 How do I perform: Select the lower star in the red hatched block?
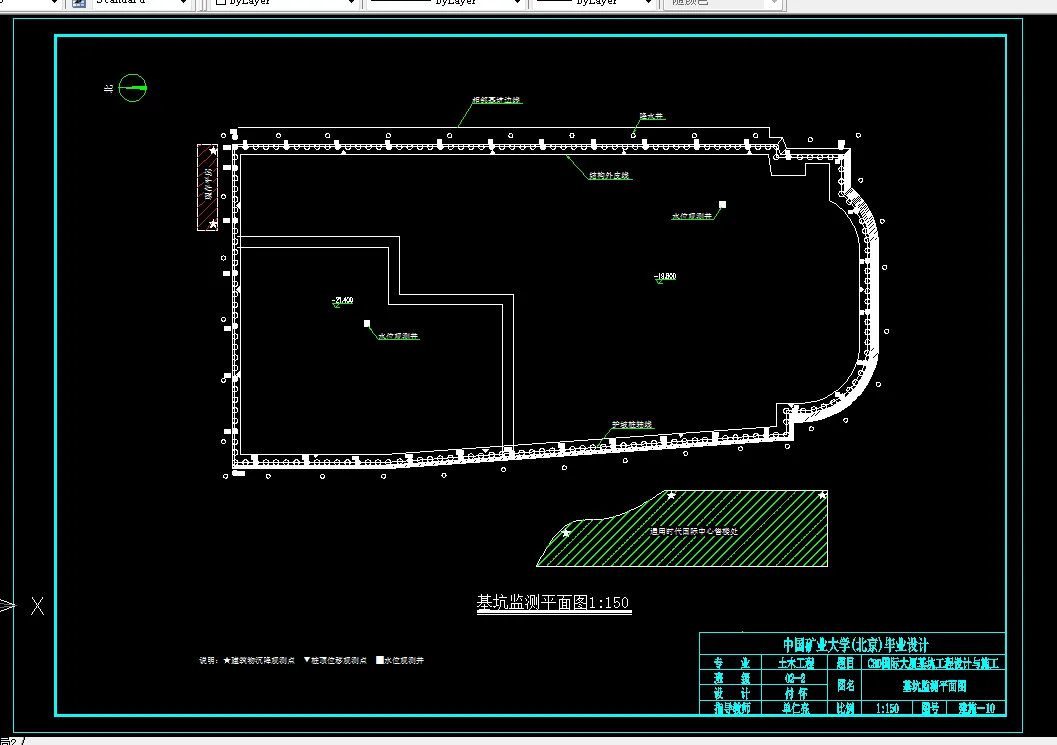tap(213, 223)
